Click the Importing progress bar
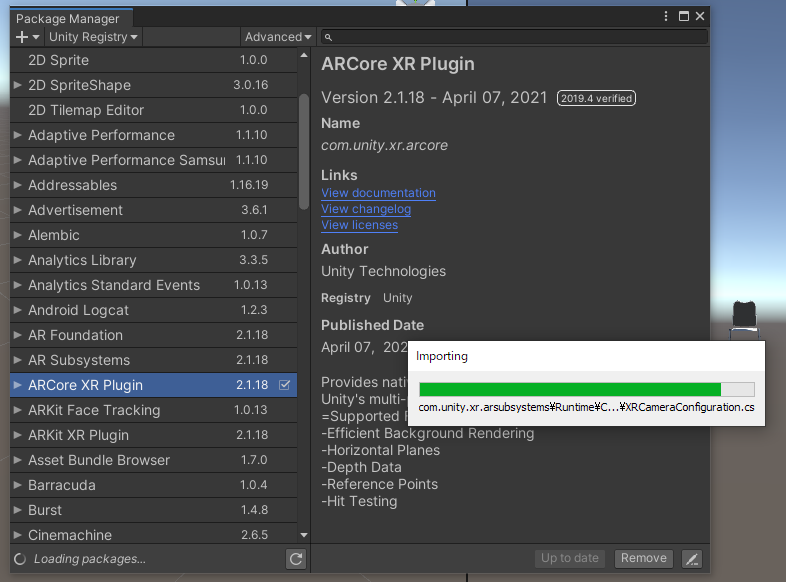786x582 pixels. pyautogui.click(x=586, y=390)
